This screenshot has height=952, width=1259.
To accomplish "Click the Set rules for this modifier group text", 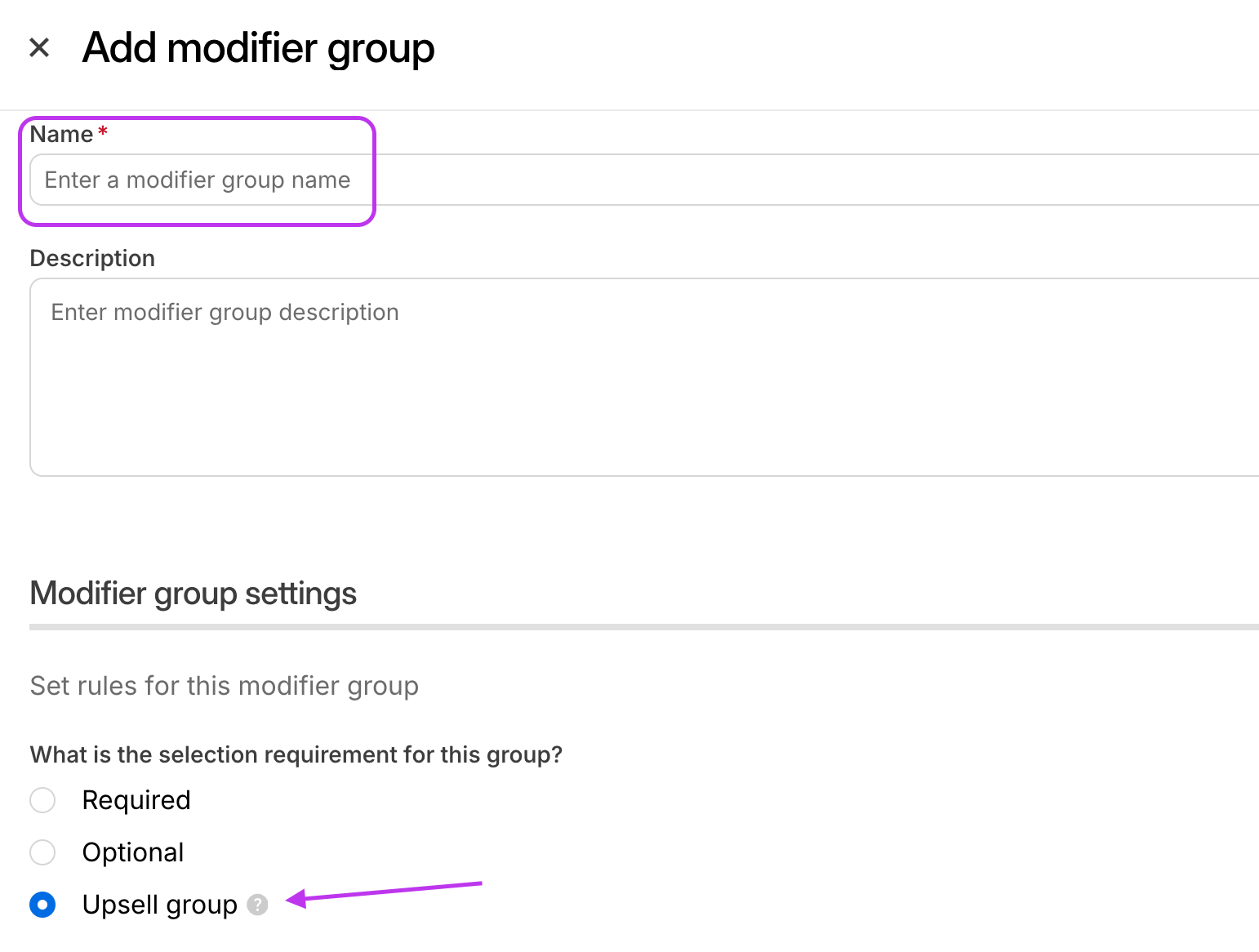I will coord(225,686).
